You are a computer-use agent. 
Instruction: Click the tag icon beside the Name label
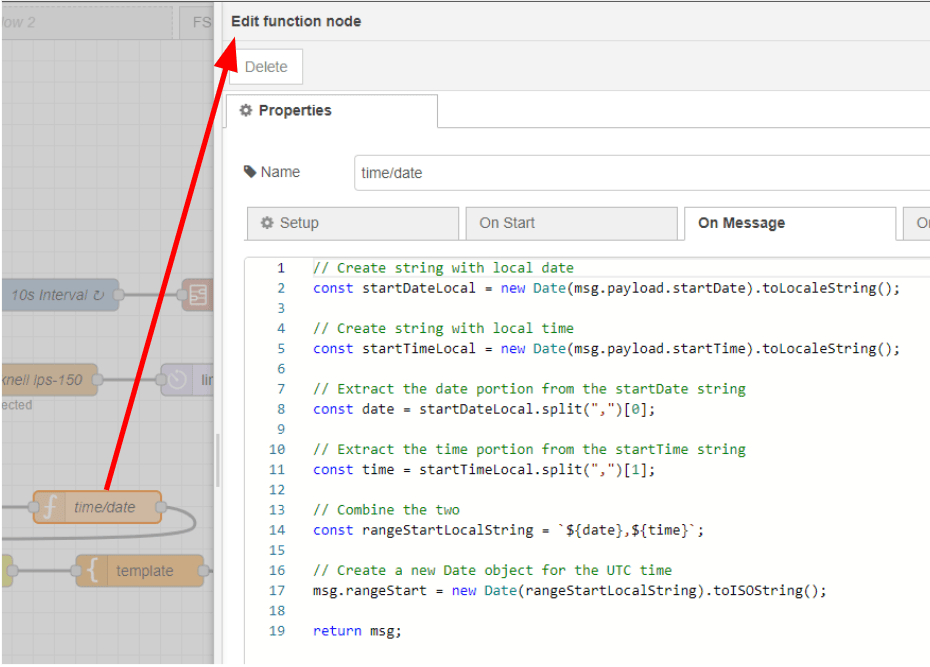(250, 171)
